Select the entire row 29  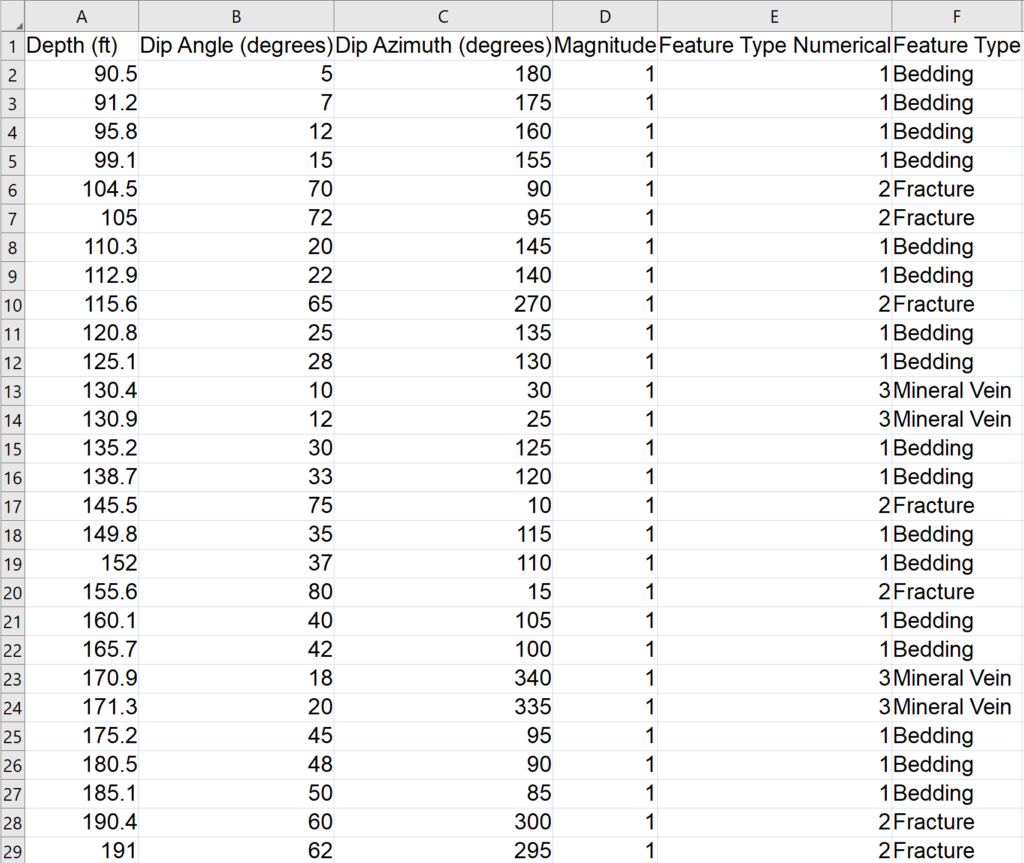(x=12, y=850)
